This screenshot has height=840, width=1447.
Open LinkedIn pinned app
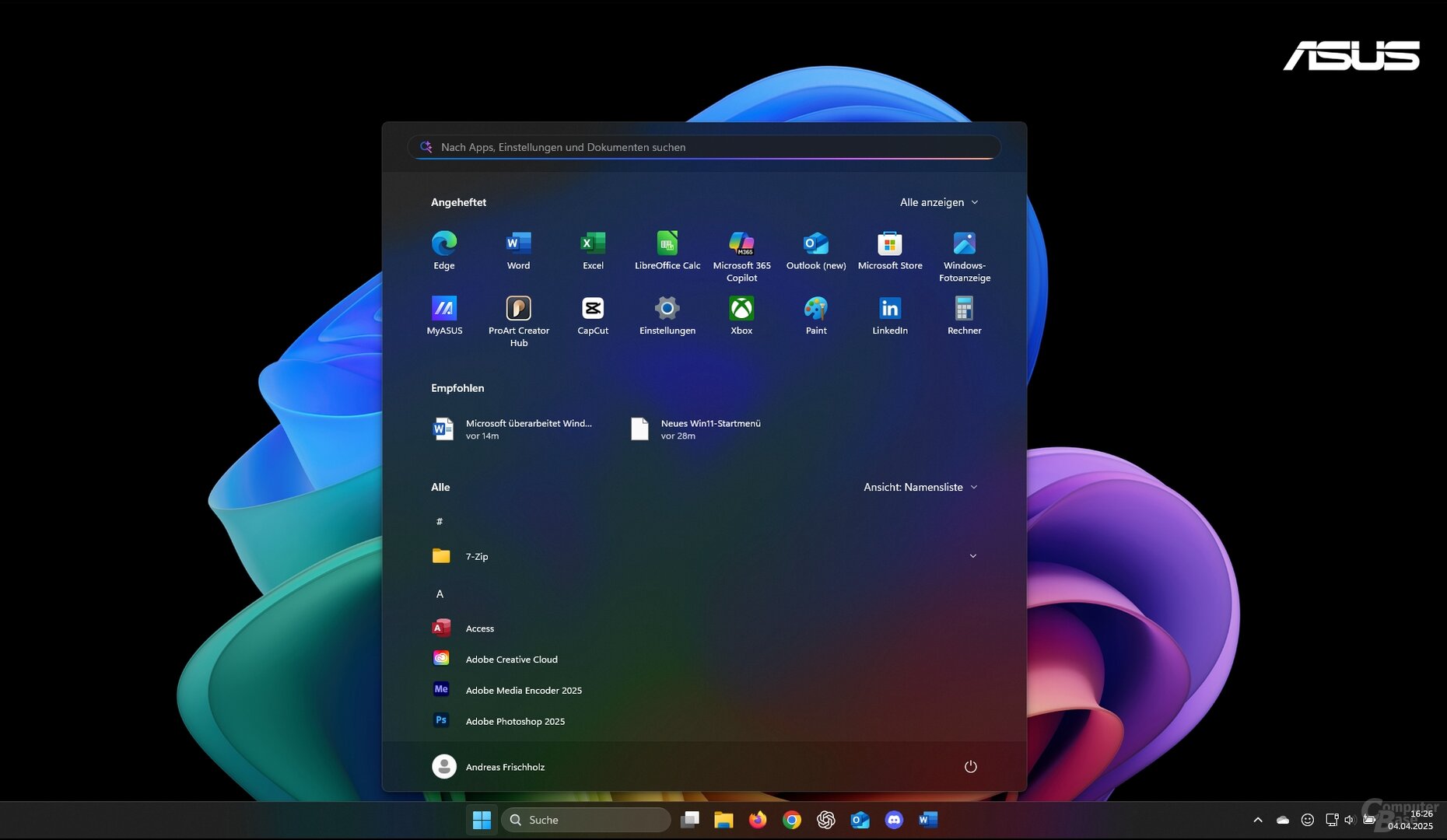point(890,316)
